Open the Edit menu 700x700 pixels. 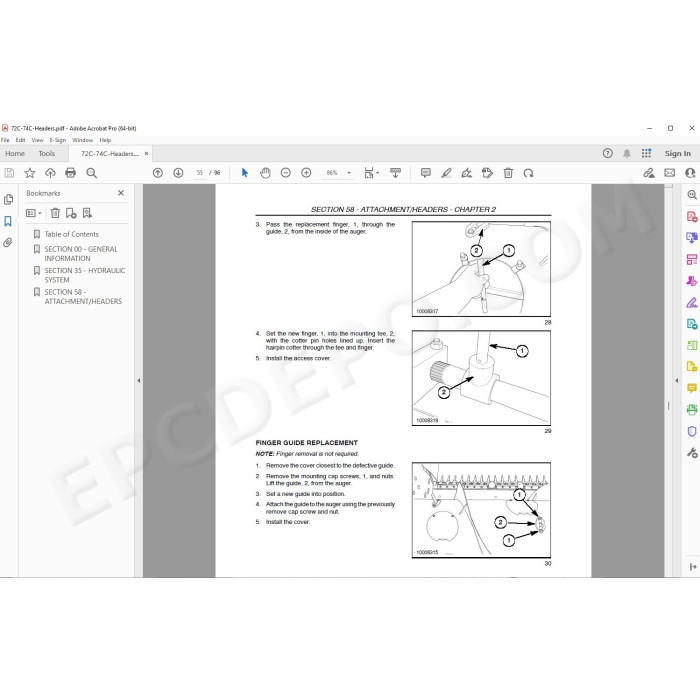(x=21, y=140)
